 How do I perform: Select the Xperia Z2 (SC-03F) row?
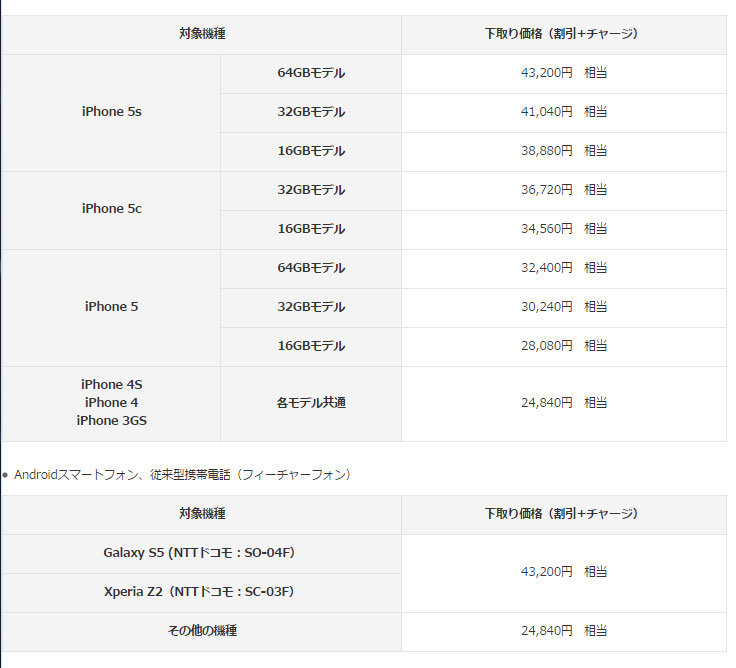pyautogui.click(x=200, y=592)
